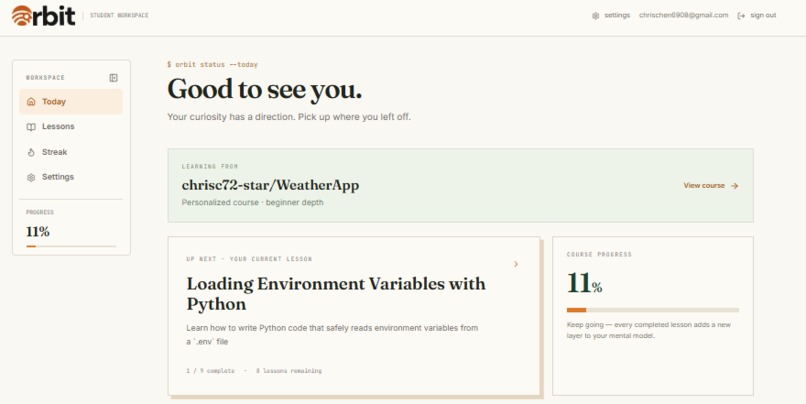This screenshot has width=806, height=404.
Task: Click the STUDENT WORKSPACE label in the header
Action: tap(119, 15)
